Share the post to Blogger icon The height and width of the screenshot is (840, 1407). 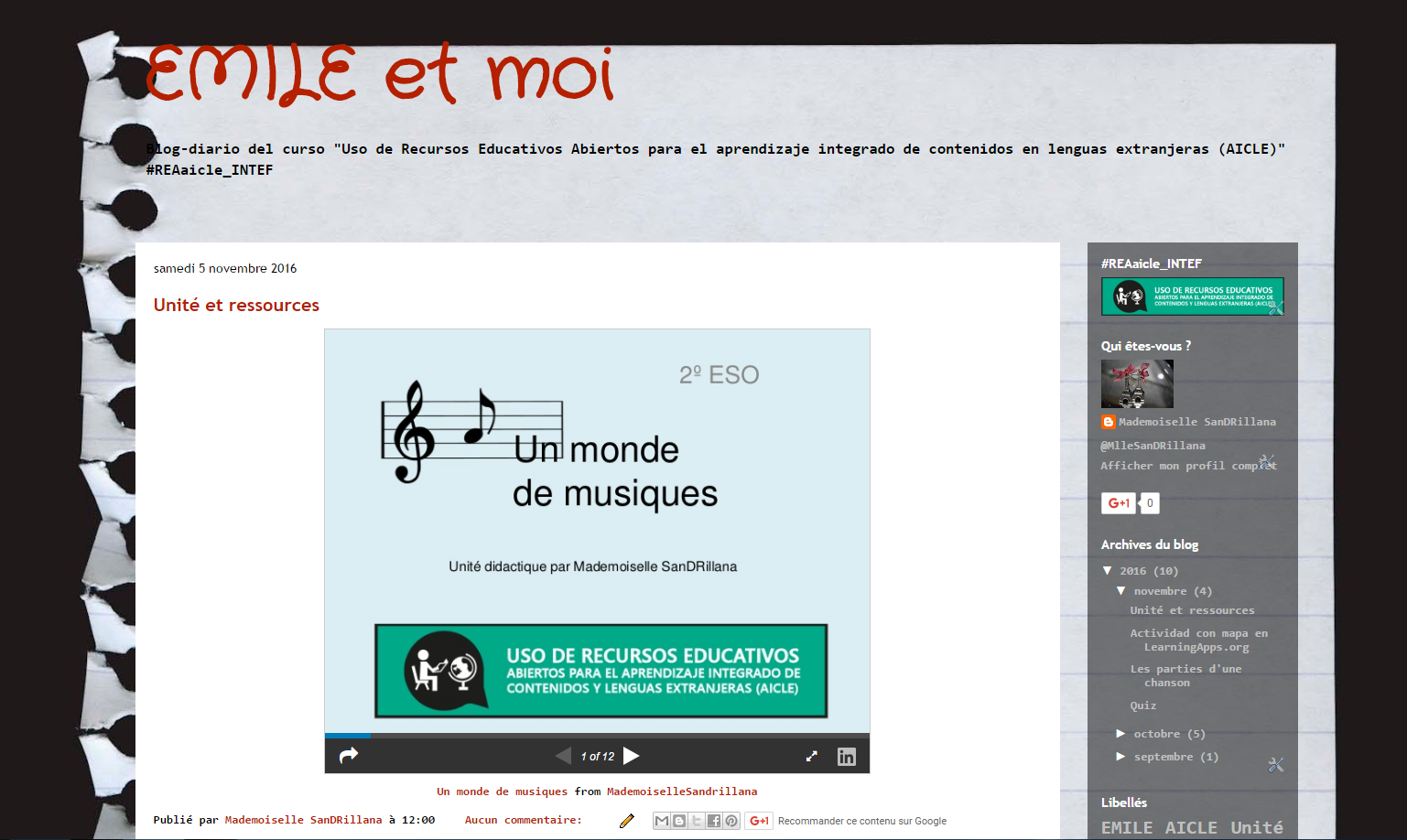coord(678,821)
